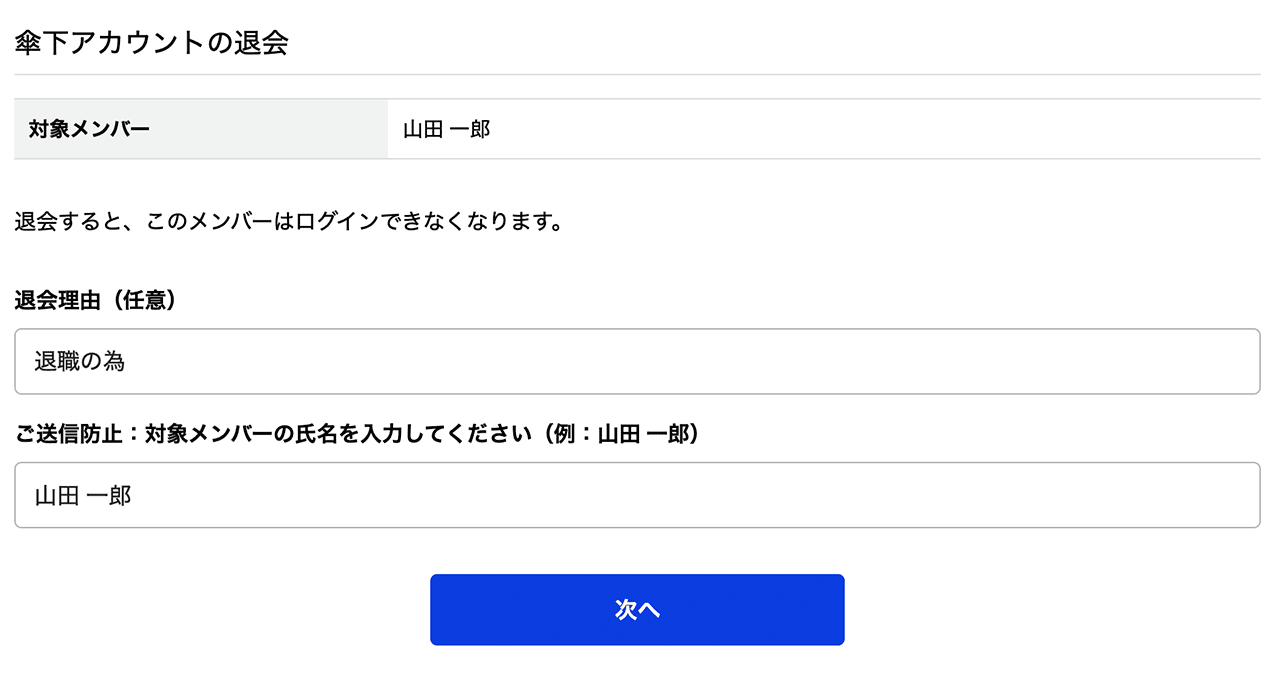1280x700 pixels.
Task: Click the end of text in the reason field
Action: click(127, 362)
